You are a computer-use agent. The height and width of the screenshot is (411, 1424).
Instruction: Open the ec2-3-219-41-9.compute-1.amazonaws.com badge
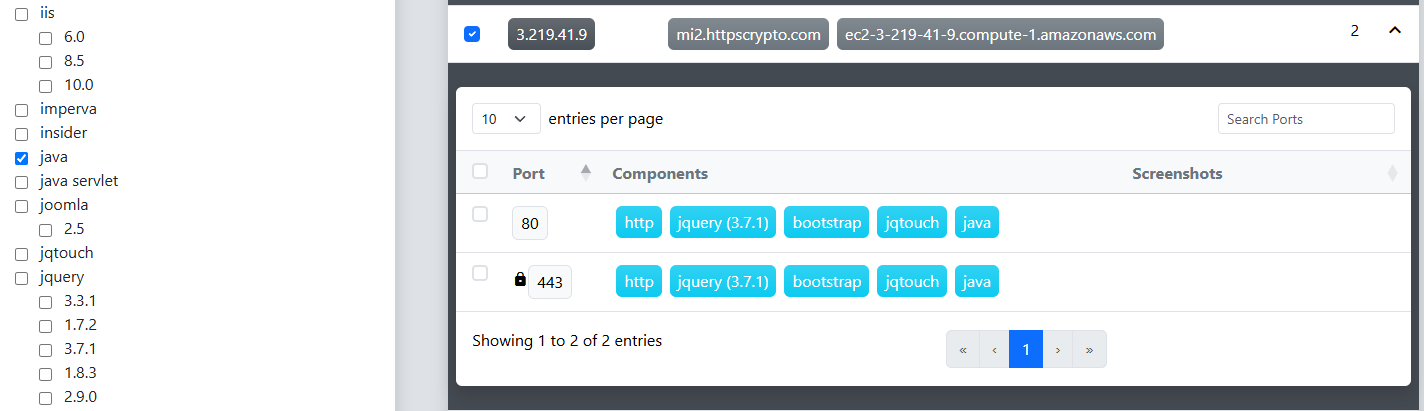1000,34
